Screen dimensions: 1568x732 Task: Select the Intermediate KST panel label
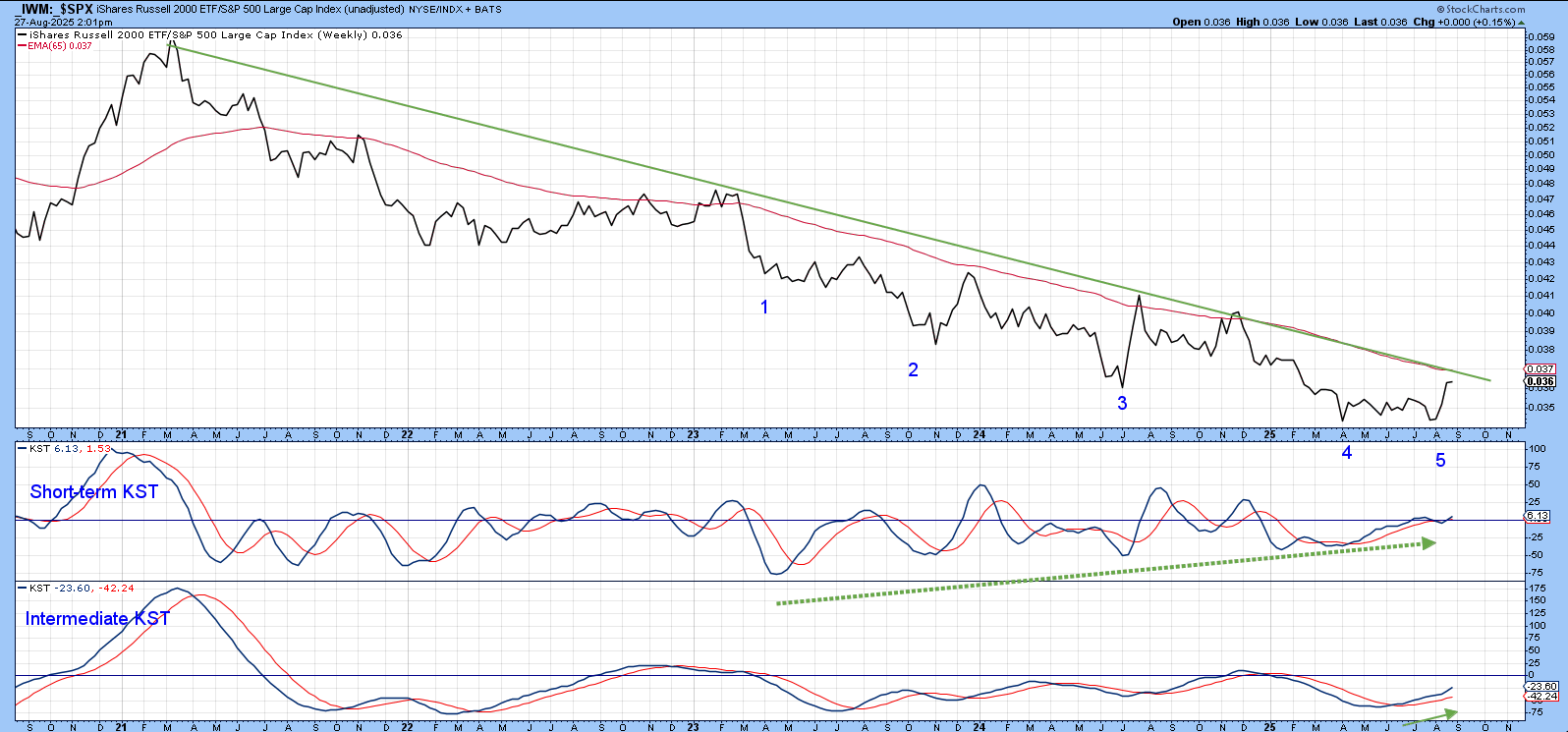point(96,619)
